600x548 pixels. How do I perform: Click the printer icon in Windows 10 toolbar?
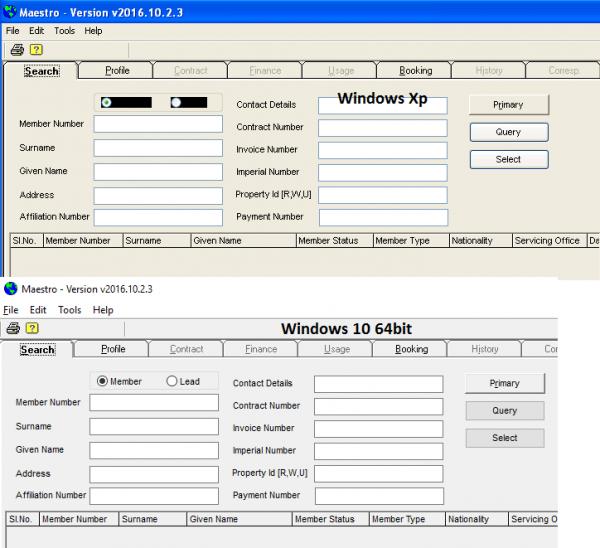click(13, 328)
